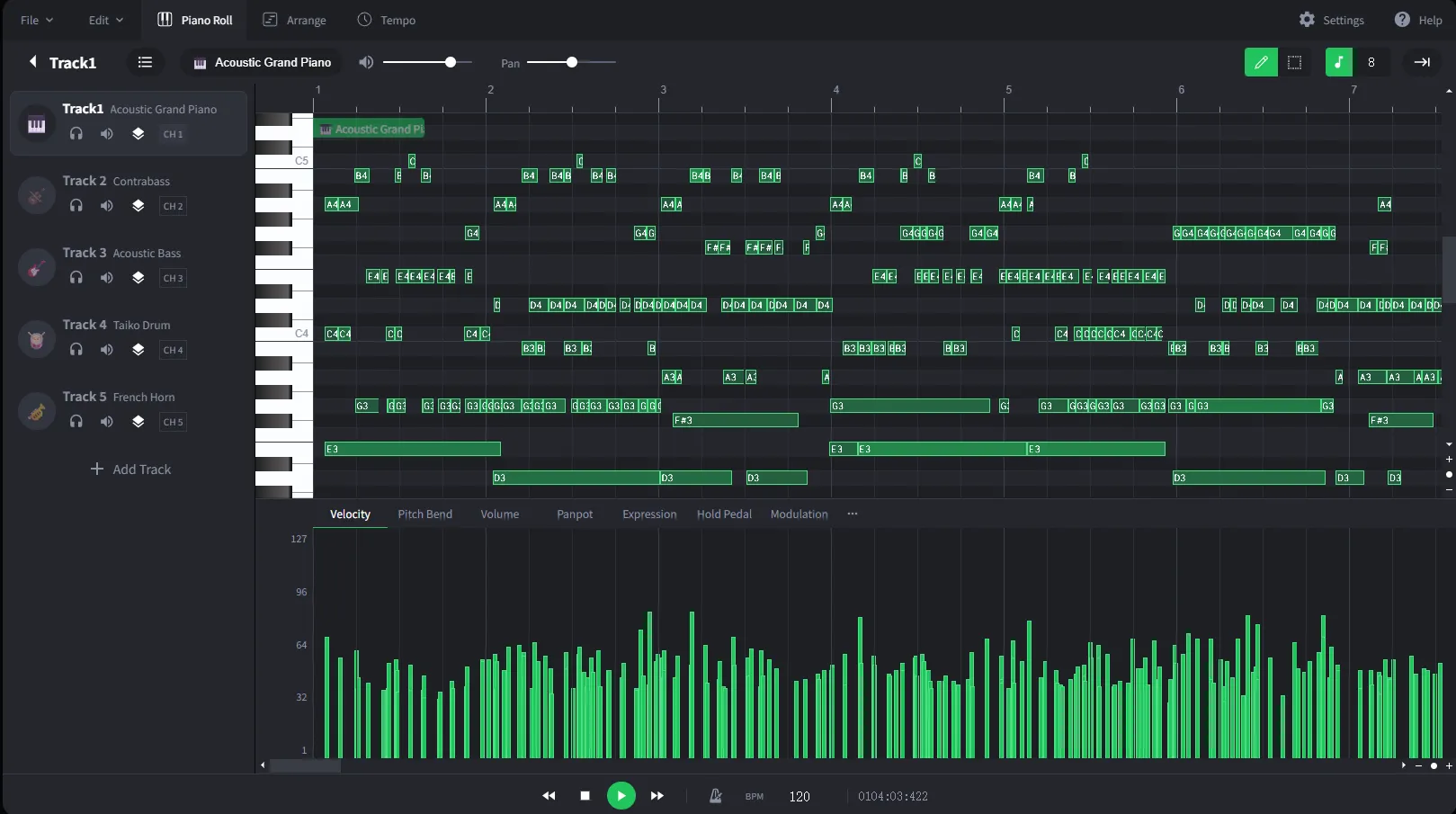Toggle Track 3 ghost layers icon
The height and width of the screenshot is (814, 1456).
[x=138, y=278]
